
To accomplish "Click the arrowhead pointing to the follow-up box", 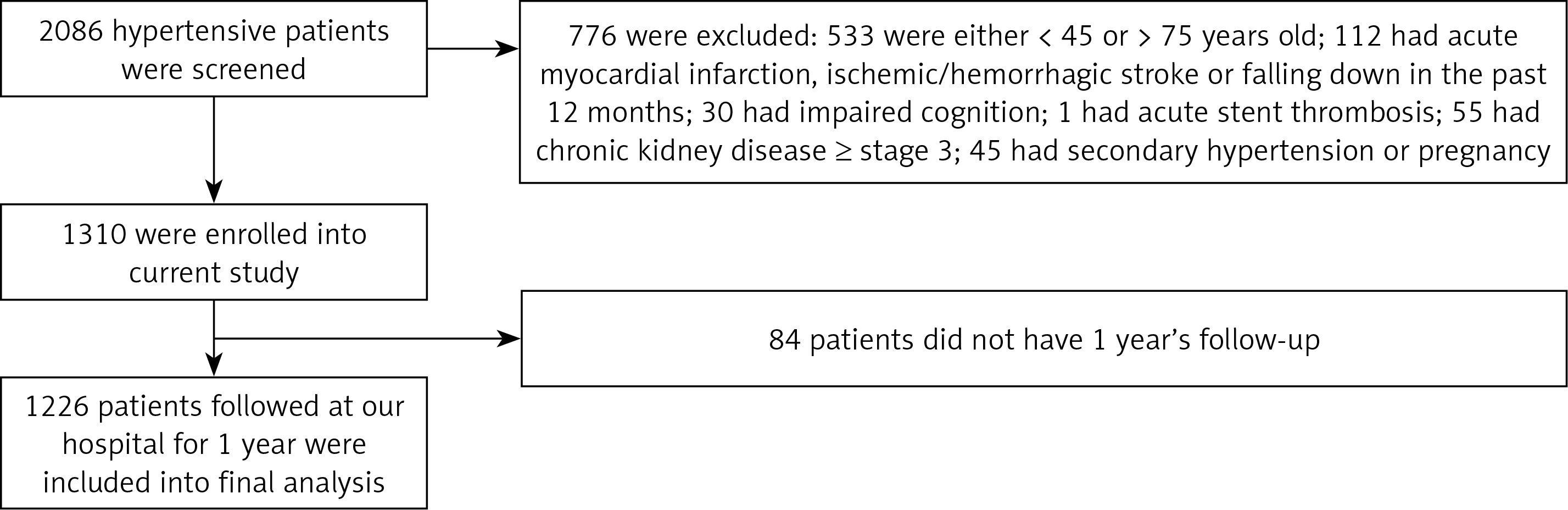I will pyautogui.click(x=509, y=338).
